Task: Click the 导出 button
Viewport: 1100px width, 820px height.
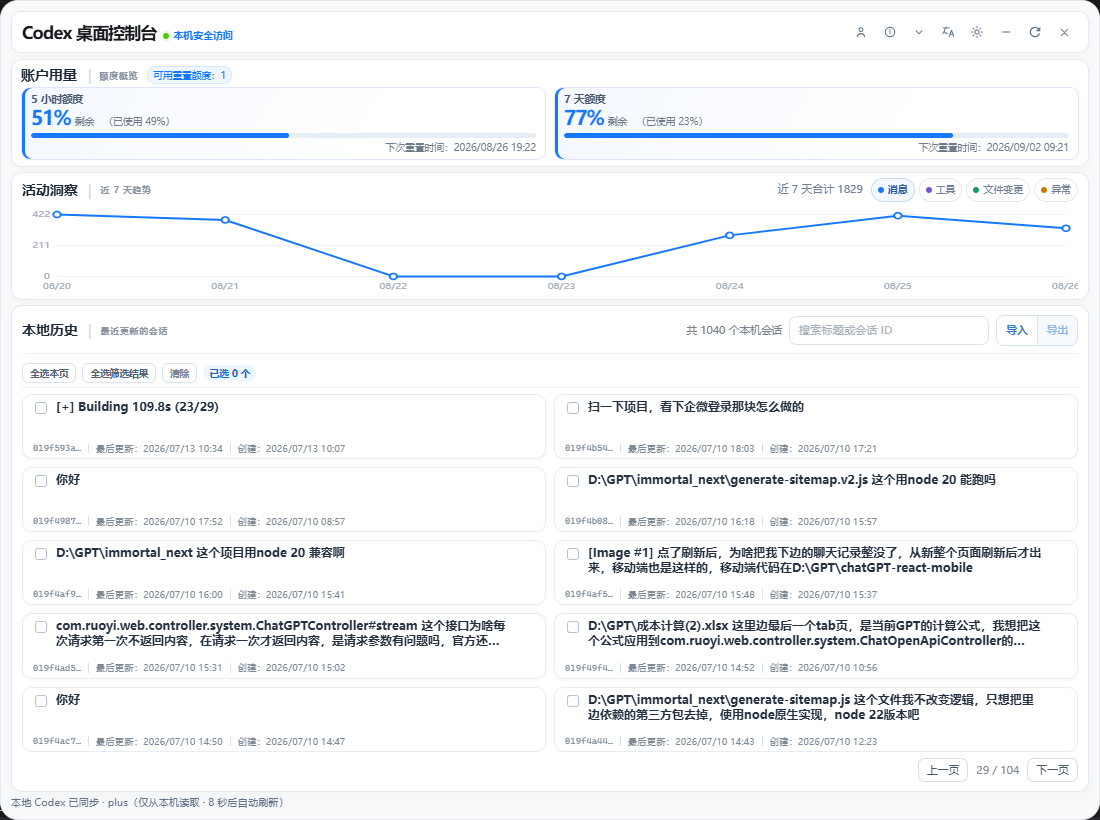Action: [1057, 330]
